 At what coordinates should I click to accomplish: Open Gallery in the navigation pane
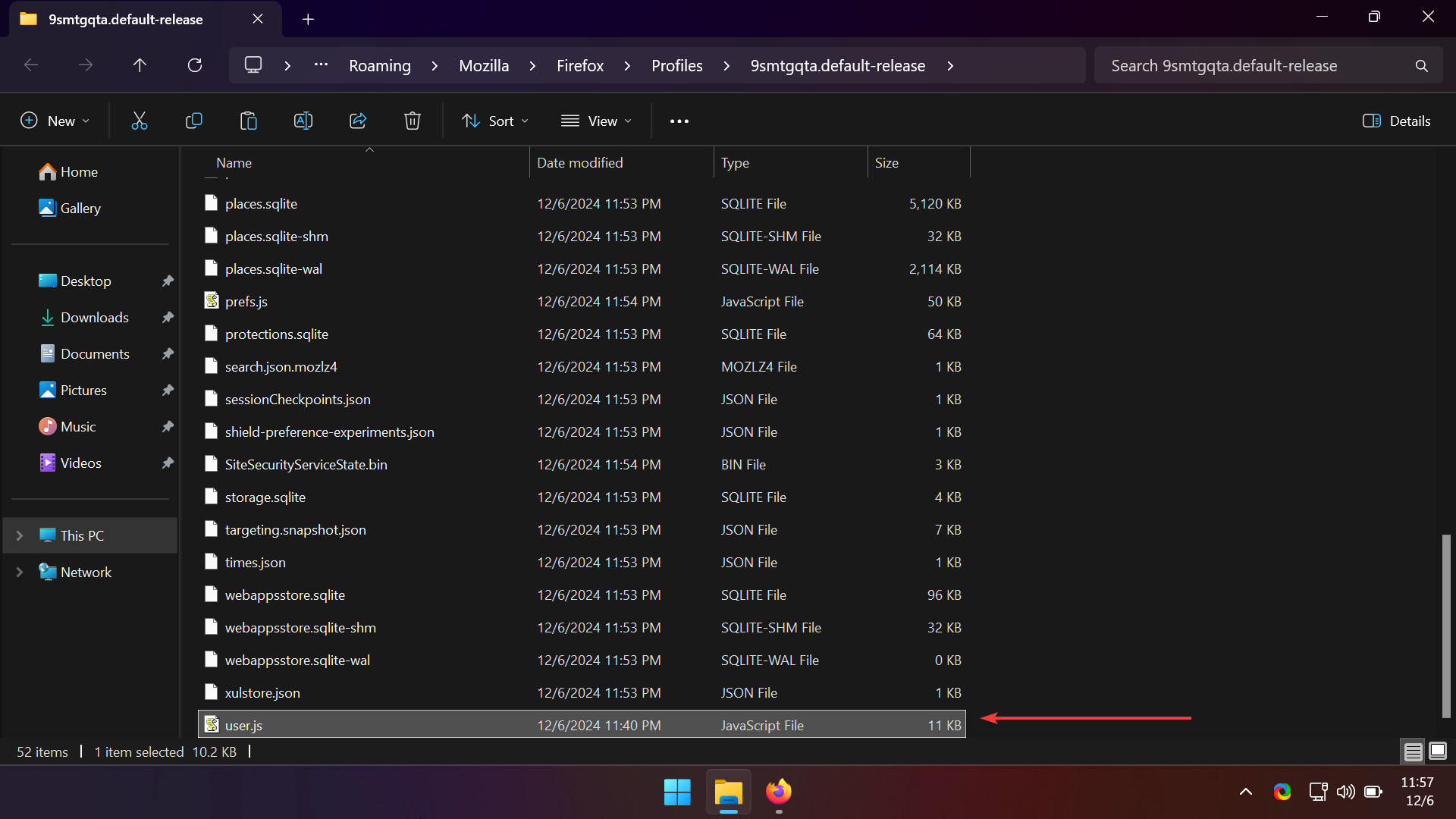tap(80, 209)
